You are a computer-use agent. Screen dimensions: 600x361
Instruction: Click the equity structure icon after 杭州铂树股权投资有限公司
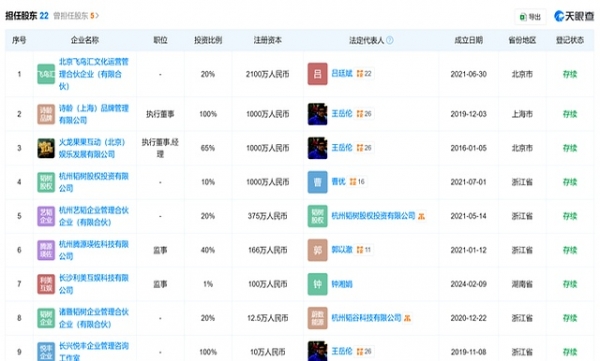(421, 216)
